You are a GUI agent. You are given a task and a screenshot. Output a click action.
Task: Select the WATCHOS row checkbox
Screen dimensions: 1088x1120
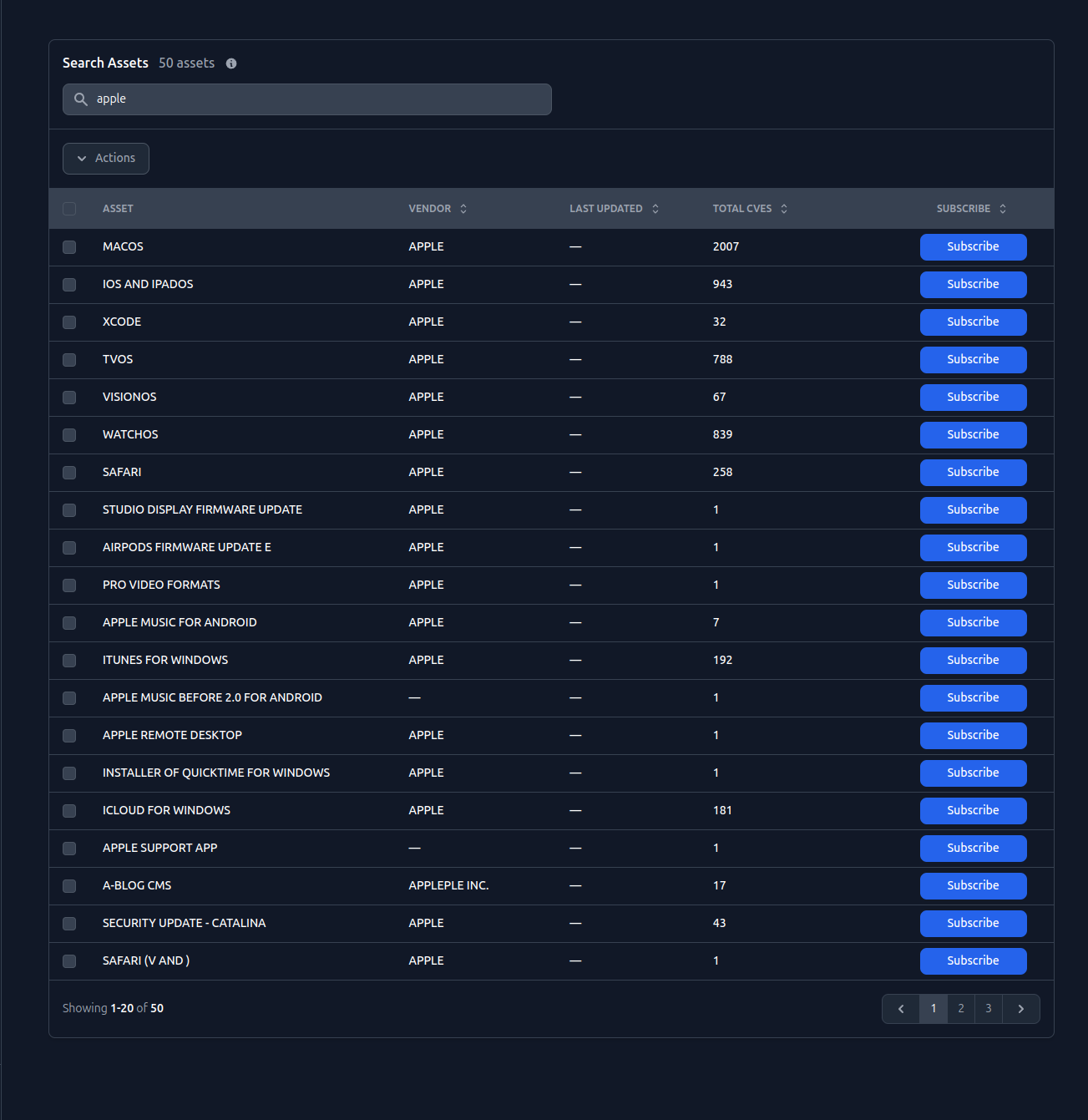[69, 435]
